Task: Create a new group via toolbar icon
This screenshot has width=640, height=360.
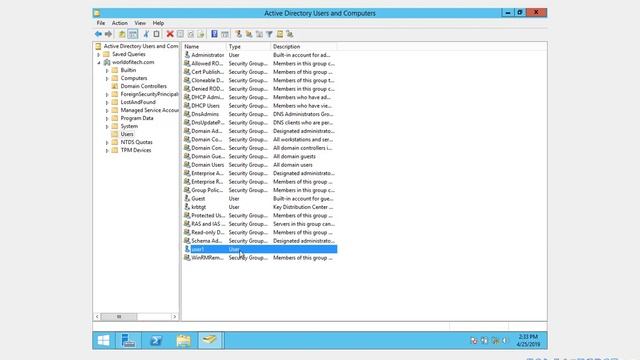Action: click(249, 34)
